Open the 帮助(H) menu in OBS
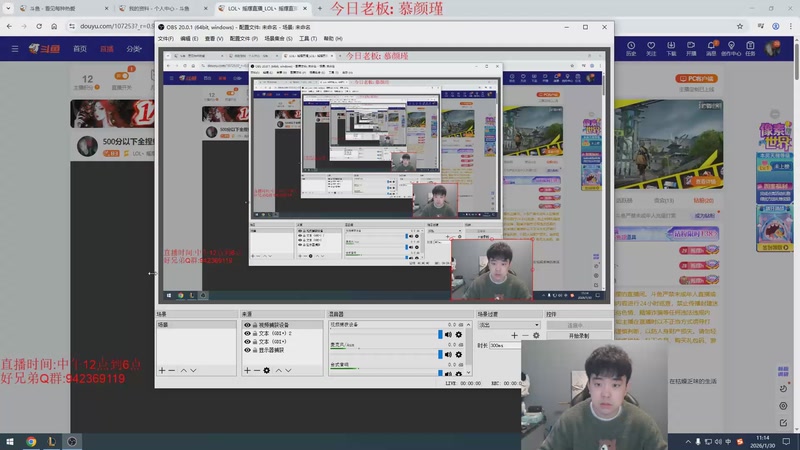This screenshot has width=800, height=450. coord(333,39)
